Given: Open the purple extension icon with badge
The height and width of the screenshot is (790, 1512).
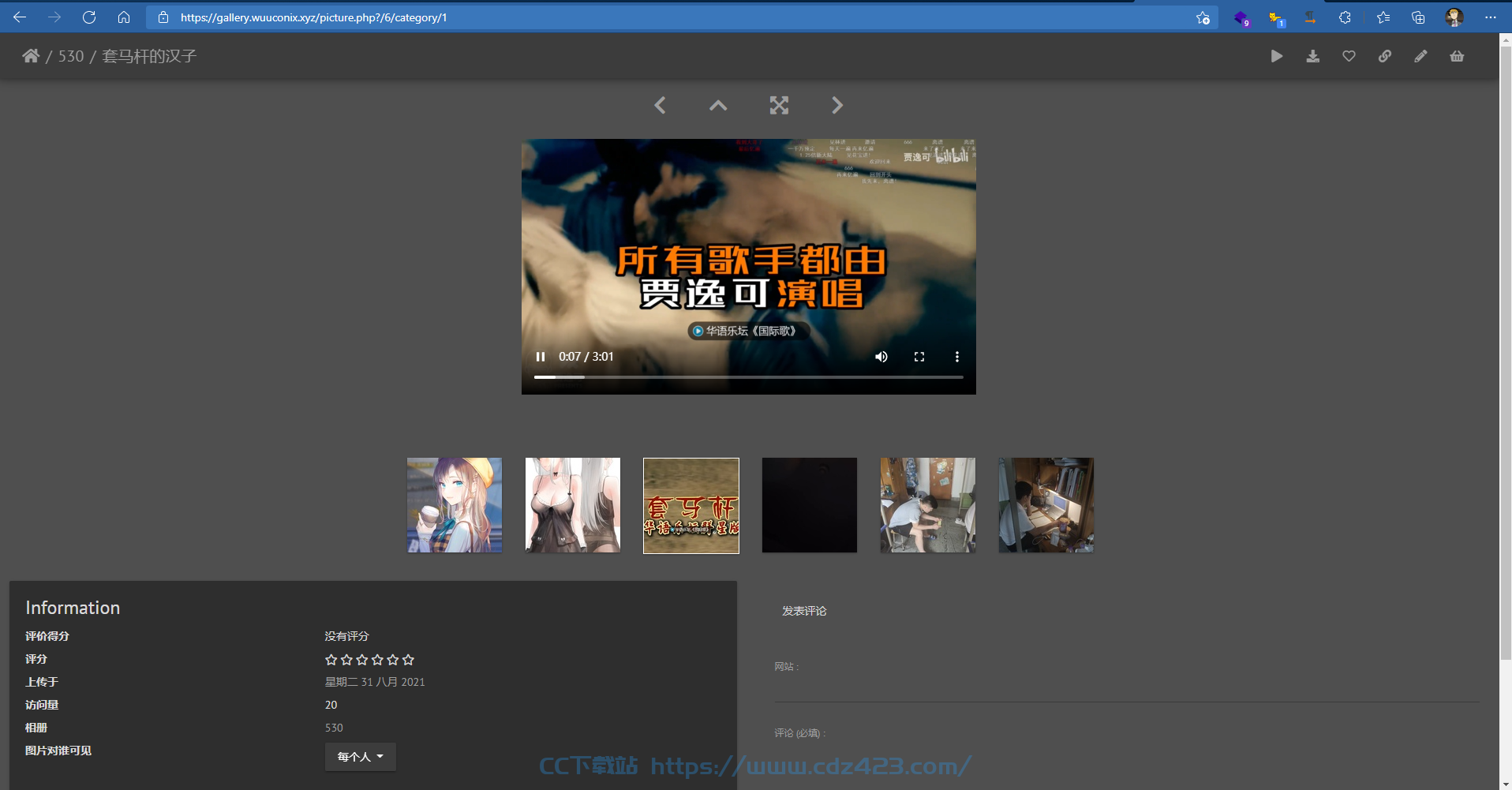Looking at the screenshot, I should 1241,18.
